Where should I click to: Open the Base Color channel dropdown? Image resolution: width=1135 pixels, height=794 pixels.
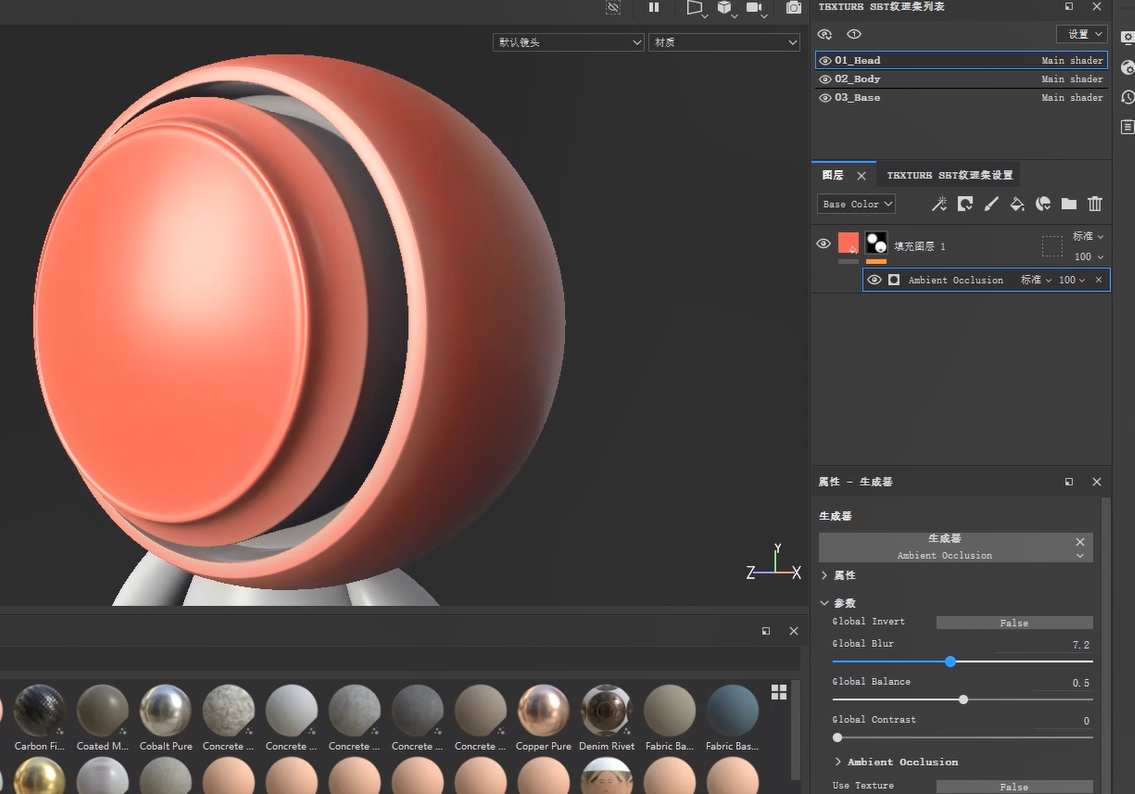tap(856, 204)
